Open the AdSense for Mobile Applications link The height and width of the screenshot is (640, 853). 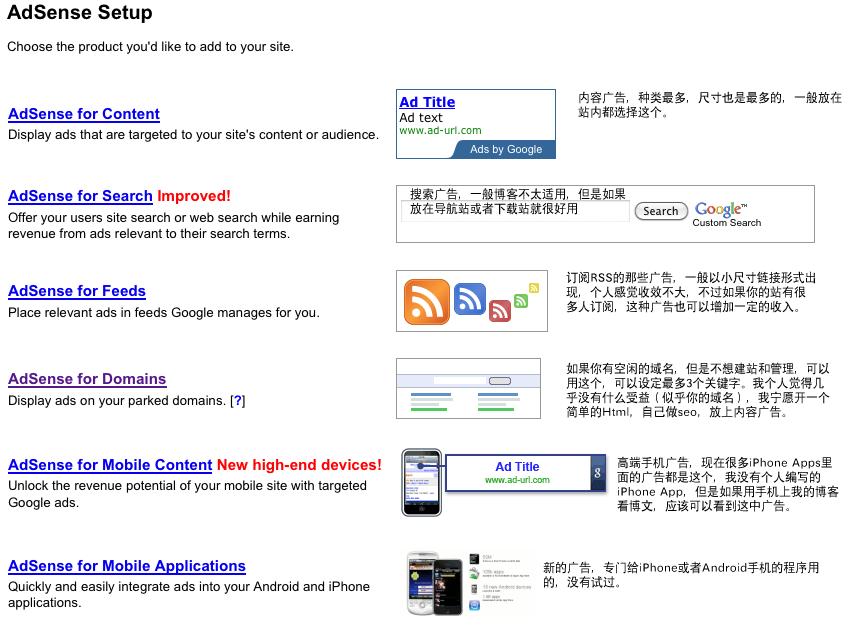[x=127, y=566]
